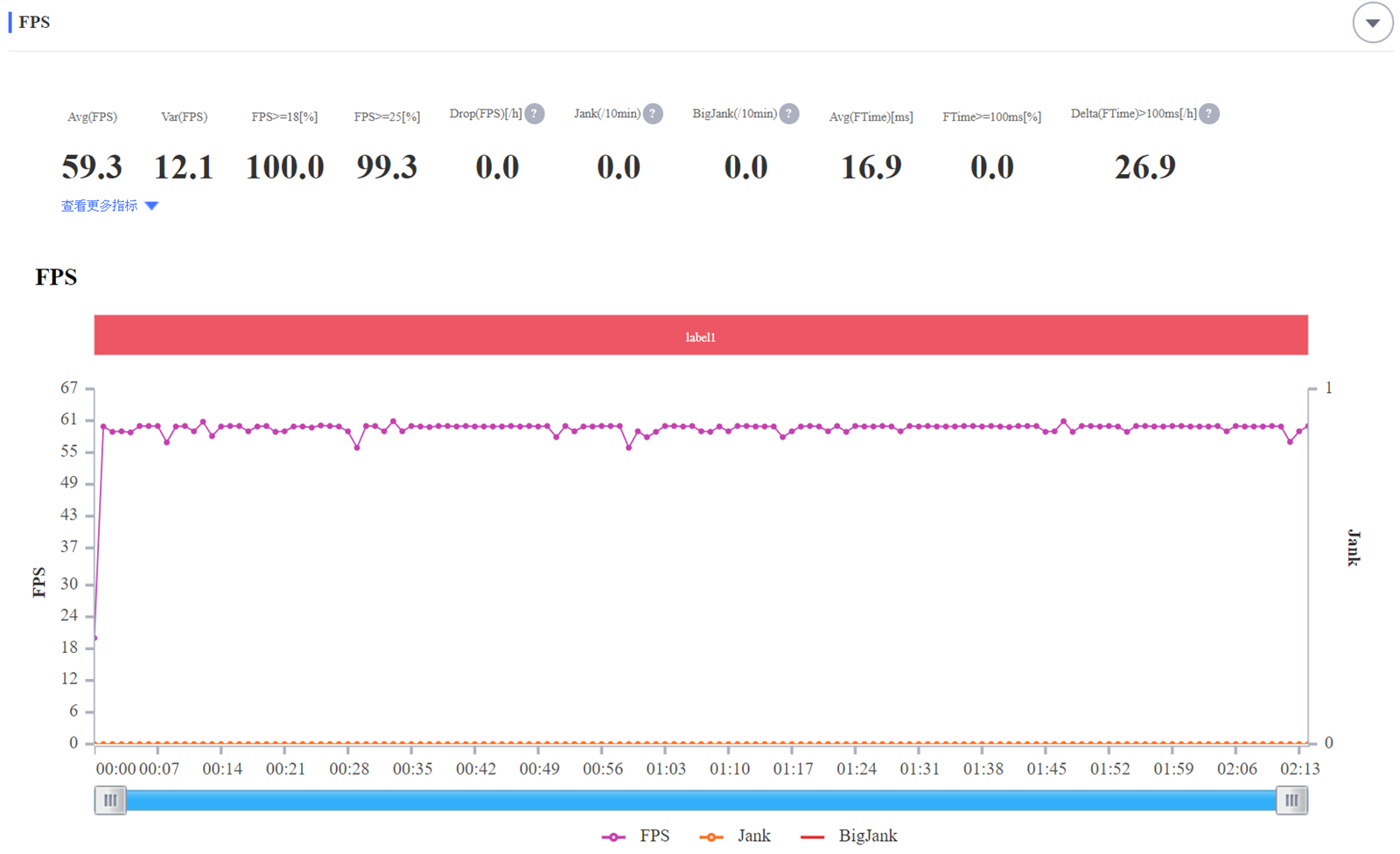Click the right handle of the time range slider
1400x854 pixels.
click(1291, 800)
